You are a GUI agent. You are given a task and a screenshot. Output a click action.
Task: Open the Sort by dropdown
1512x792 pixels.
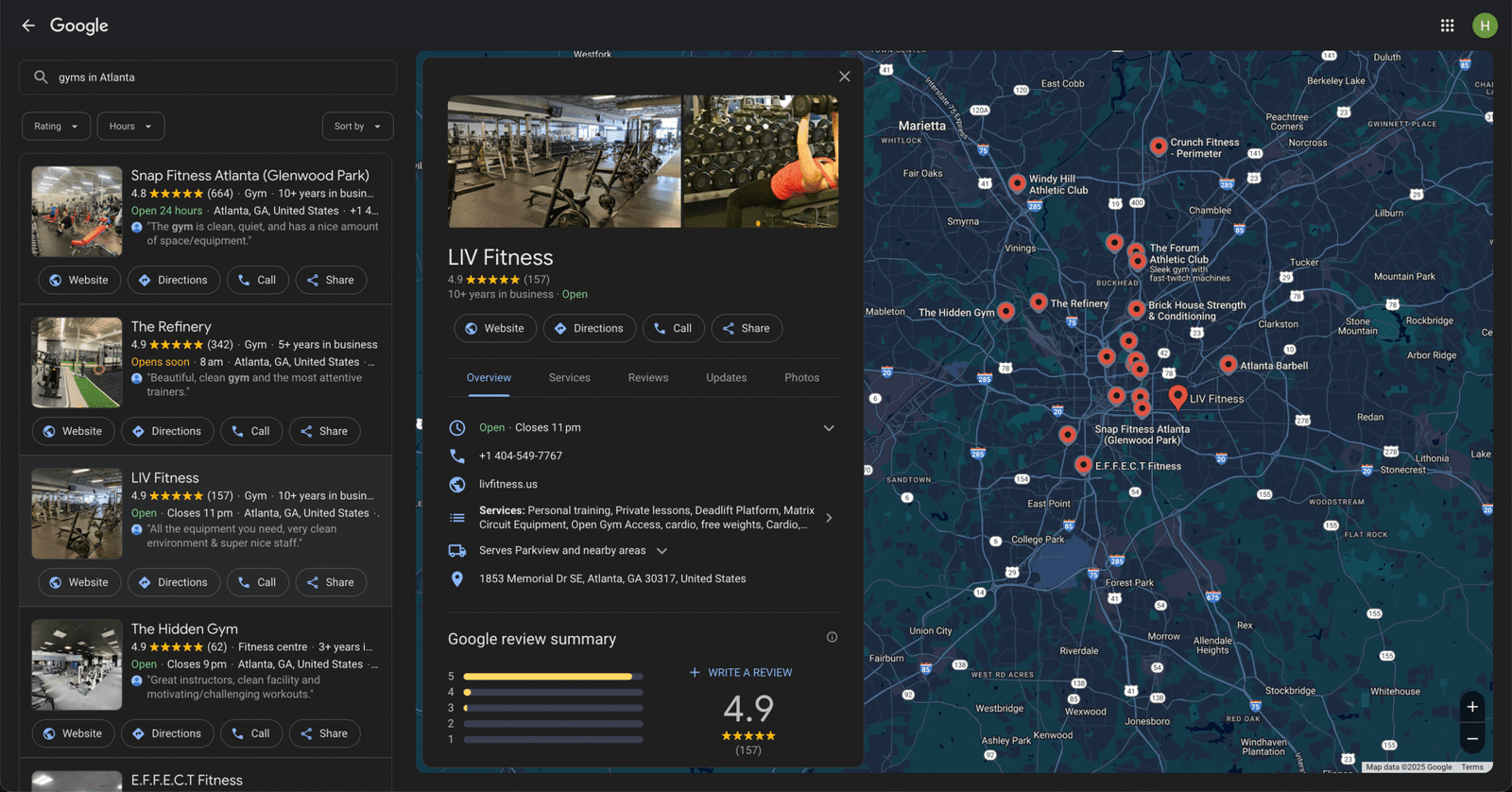pos(357,127)
